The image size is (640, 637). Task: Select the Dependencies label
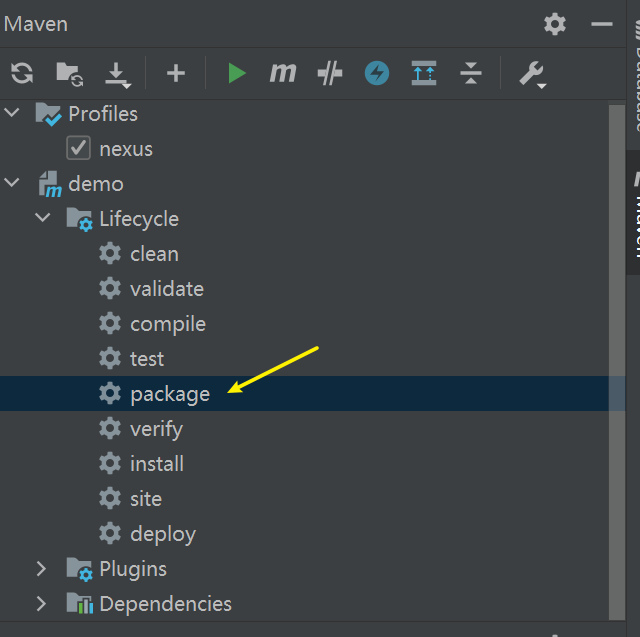click(166, 604)
